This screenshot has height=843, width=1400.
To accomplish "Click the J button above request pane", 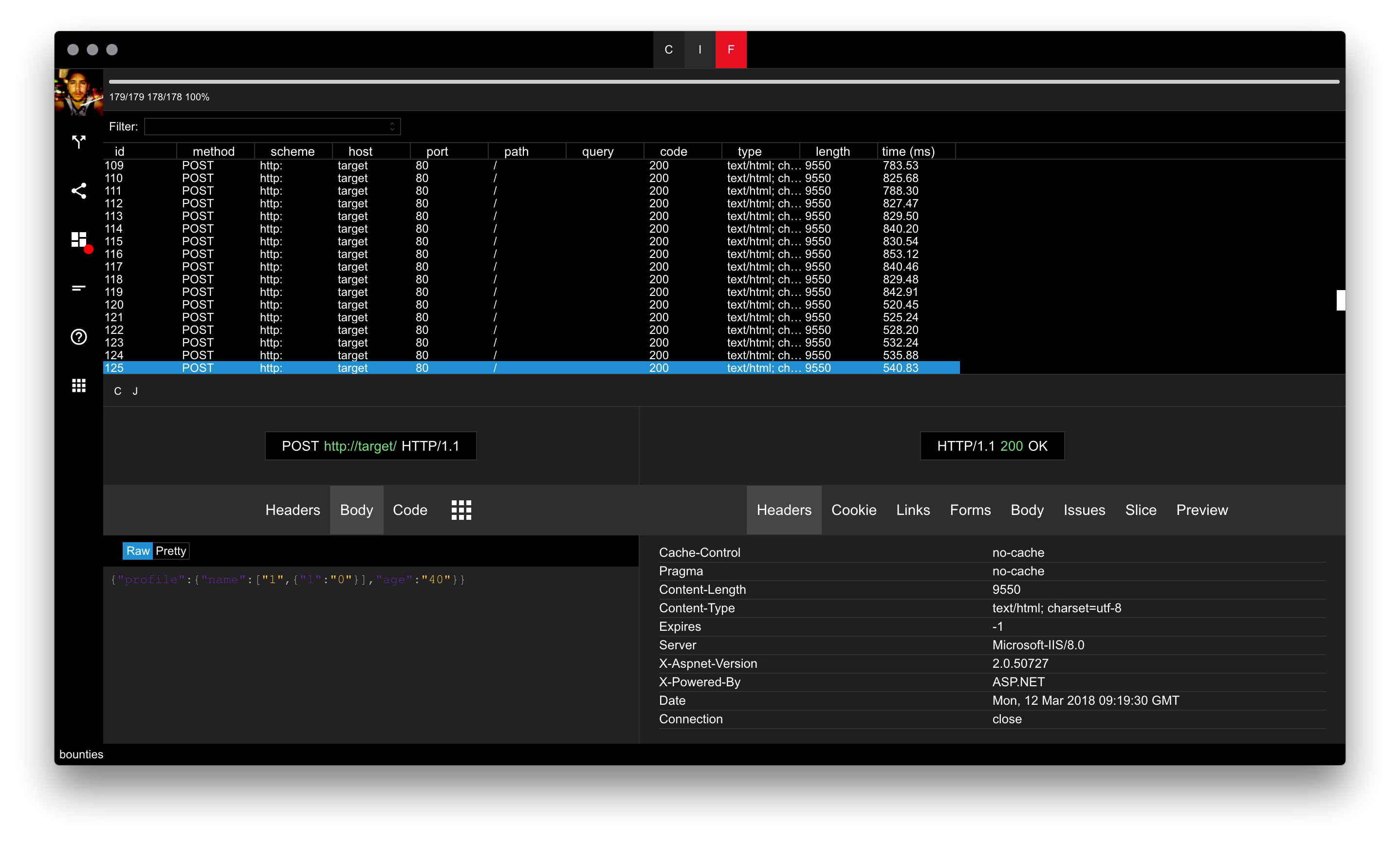I will click(135, 391).
